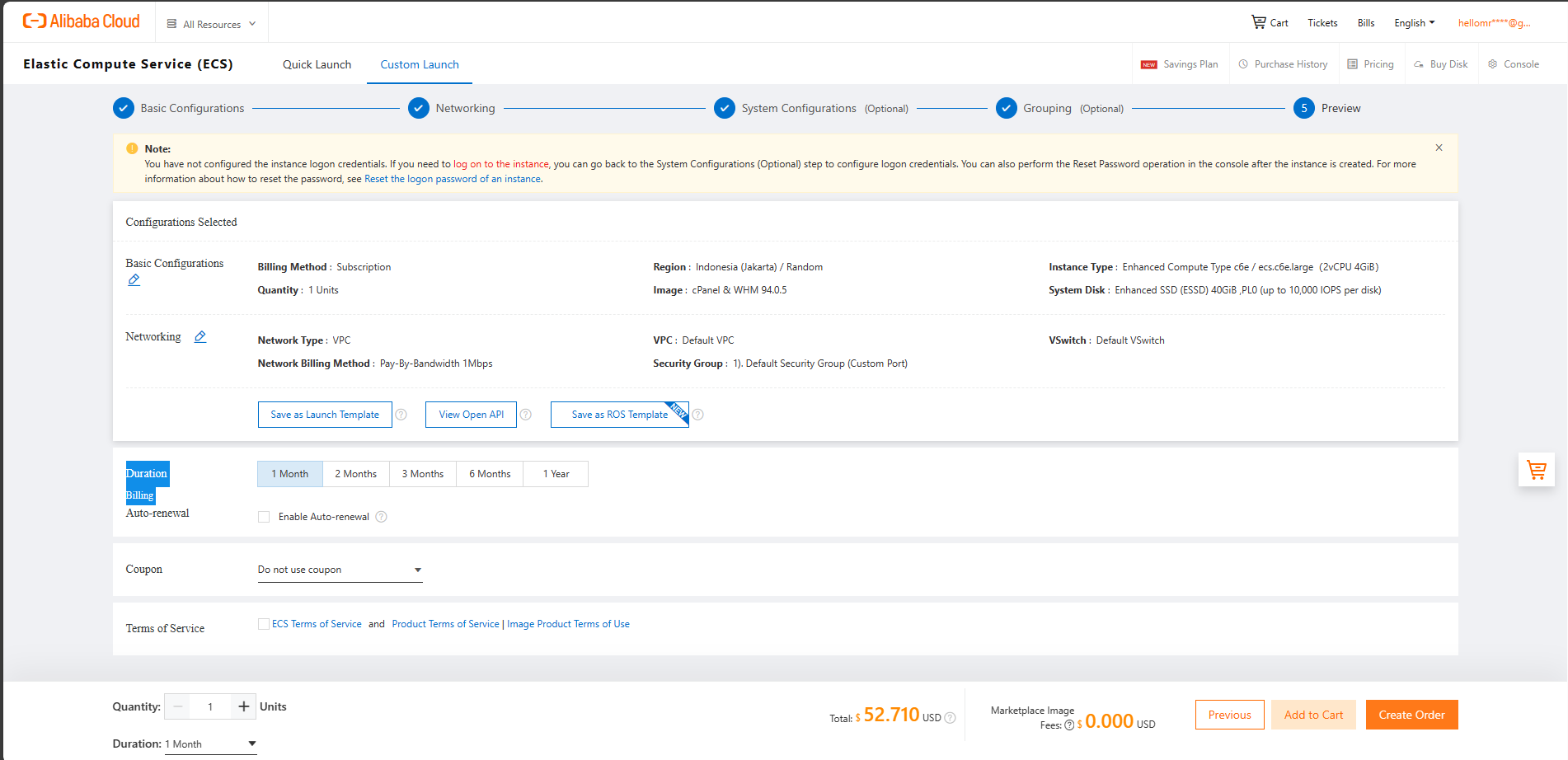Open Purchase History
The width and height of the screenshot is (1568, 760).
coord(1283,64)
